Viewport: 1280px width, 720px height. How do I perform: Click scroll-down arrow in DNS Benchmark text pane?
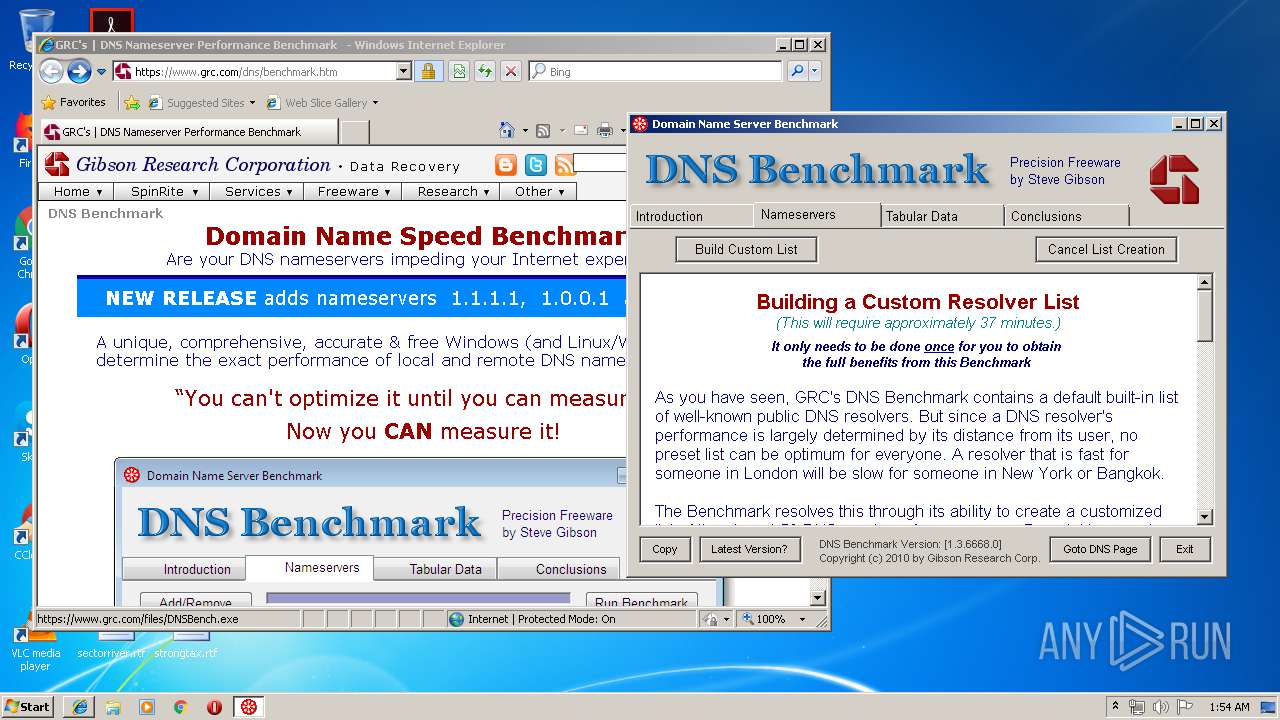(1205, 517)
